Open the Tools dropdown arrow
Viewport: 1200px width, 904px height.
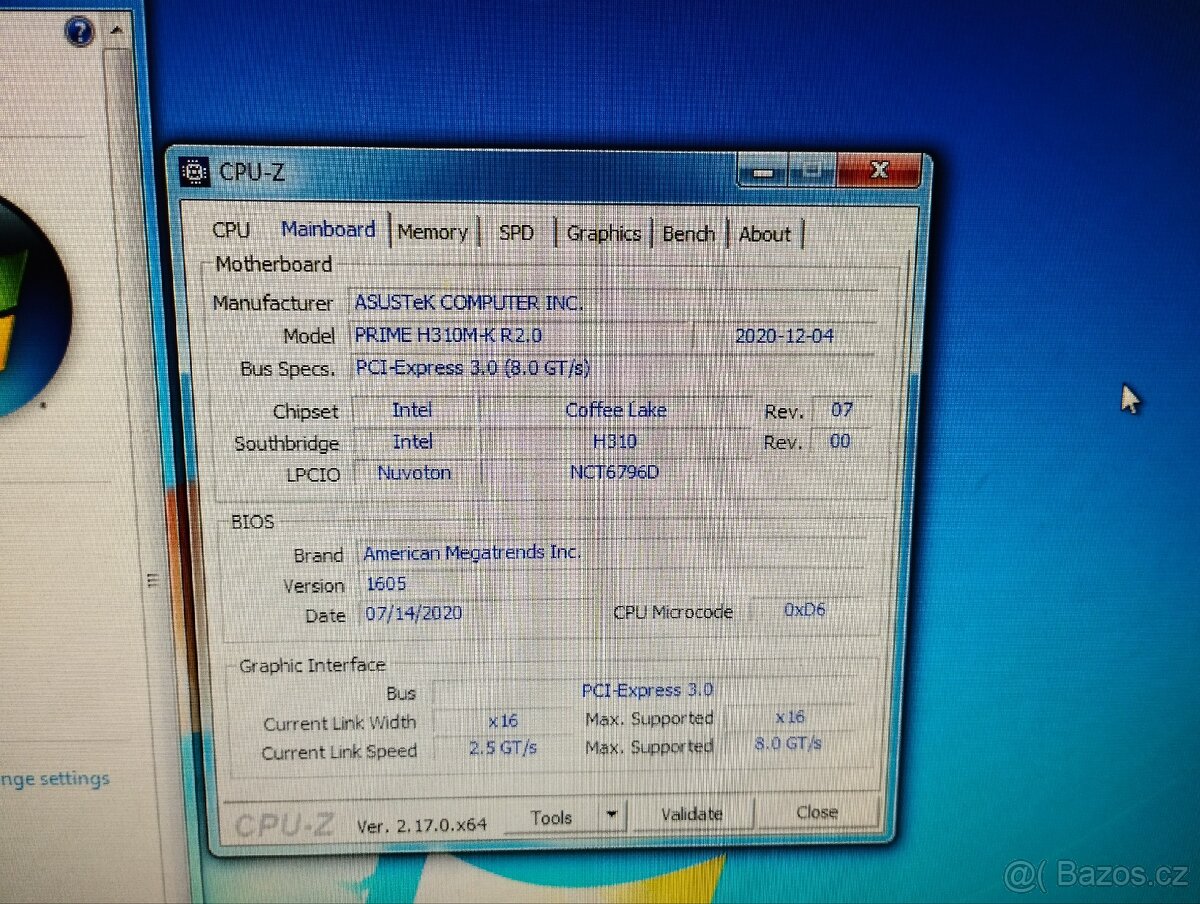(x=611, y=816)
